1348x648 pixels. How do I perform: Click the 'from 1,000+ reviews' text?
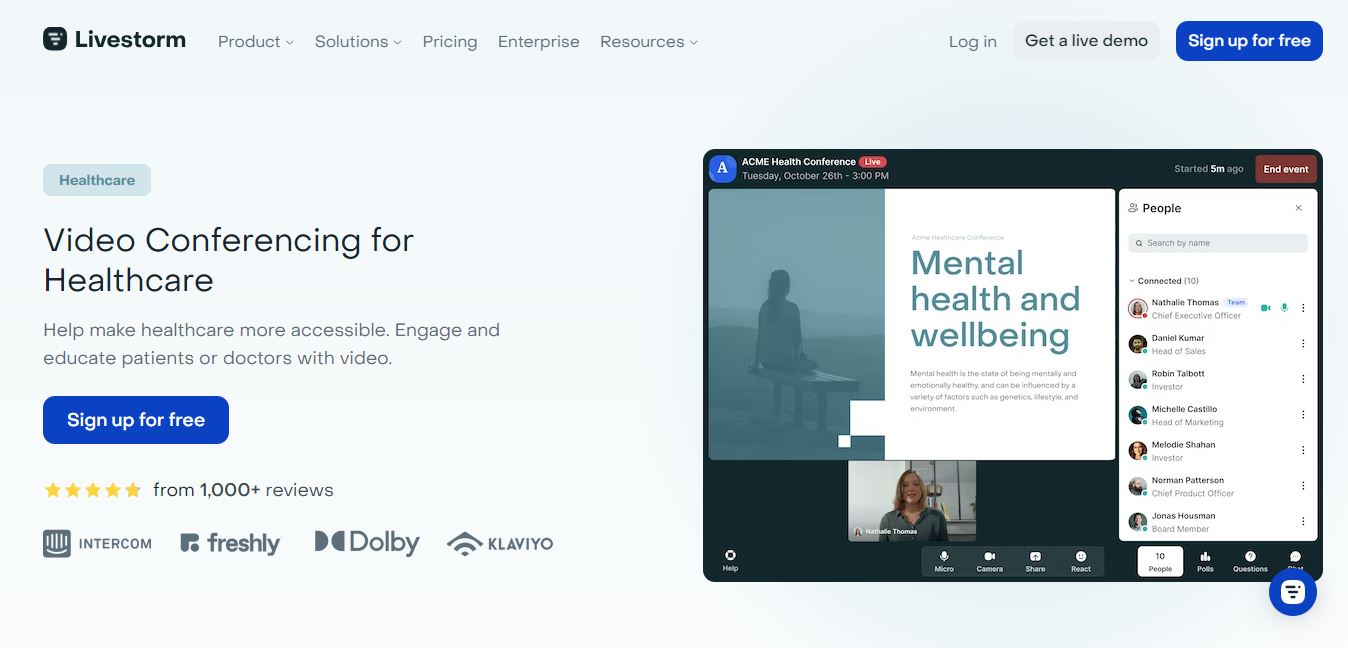pos(243,490)
